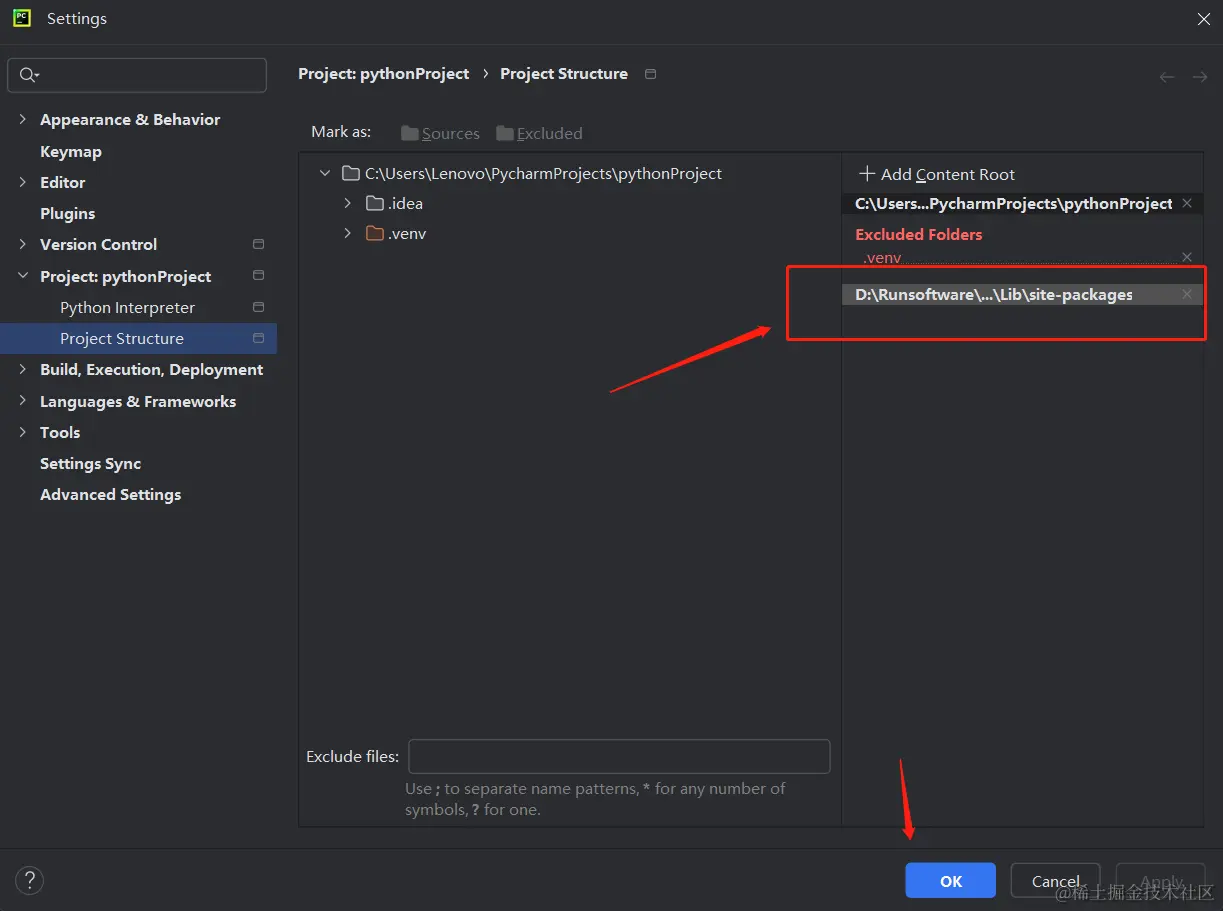Image resolution: width=1223 pixels, height=911 pixels.
Task: Close the Settings dialog window
Action: coord(1203,19)
